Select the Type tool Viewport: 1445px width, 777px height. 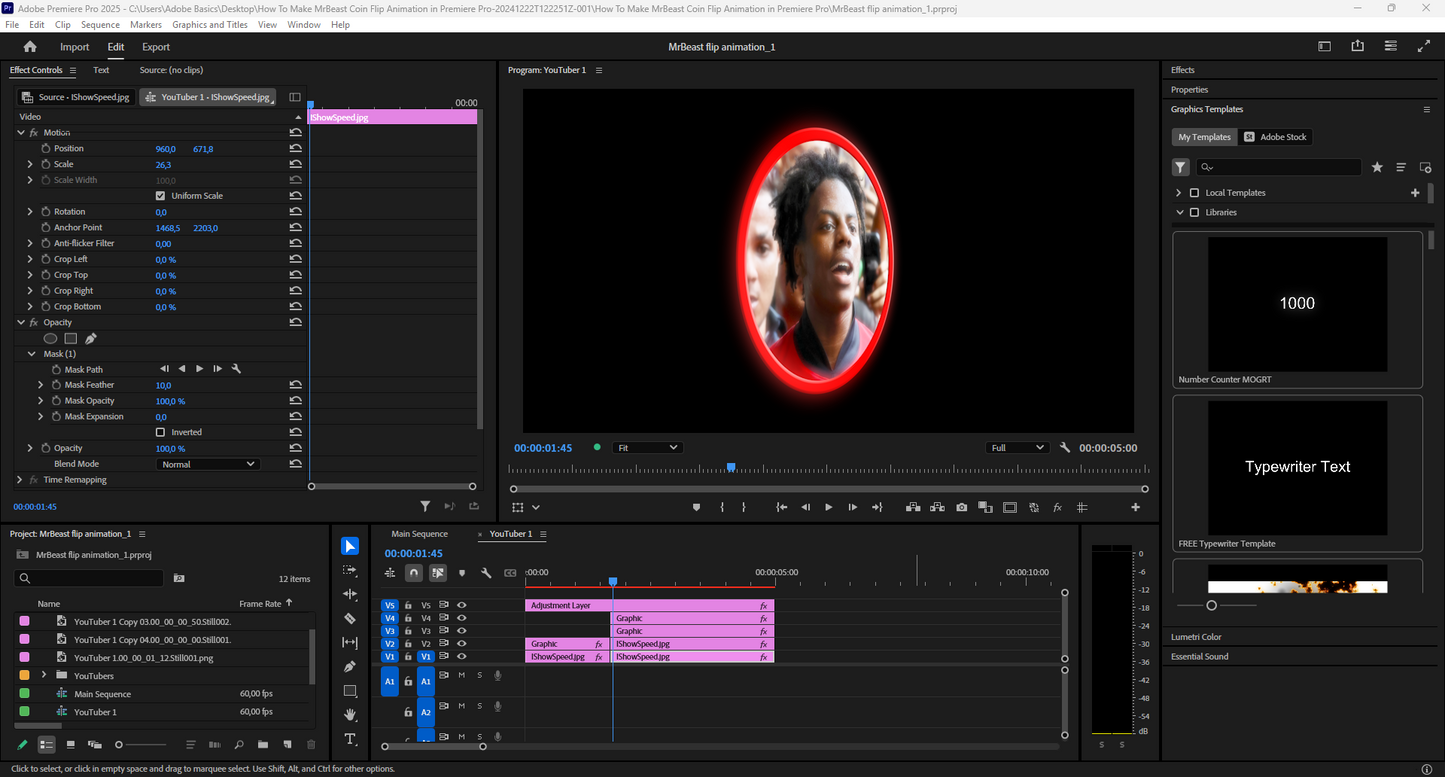(x=350, y=739)
